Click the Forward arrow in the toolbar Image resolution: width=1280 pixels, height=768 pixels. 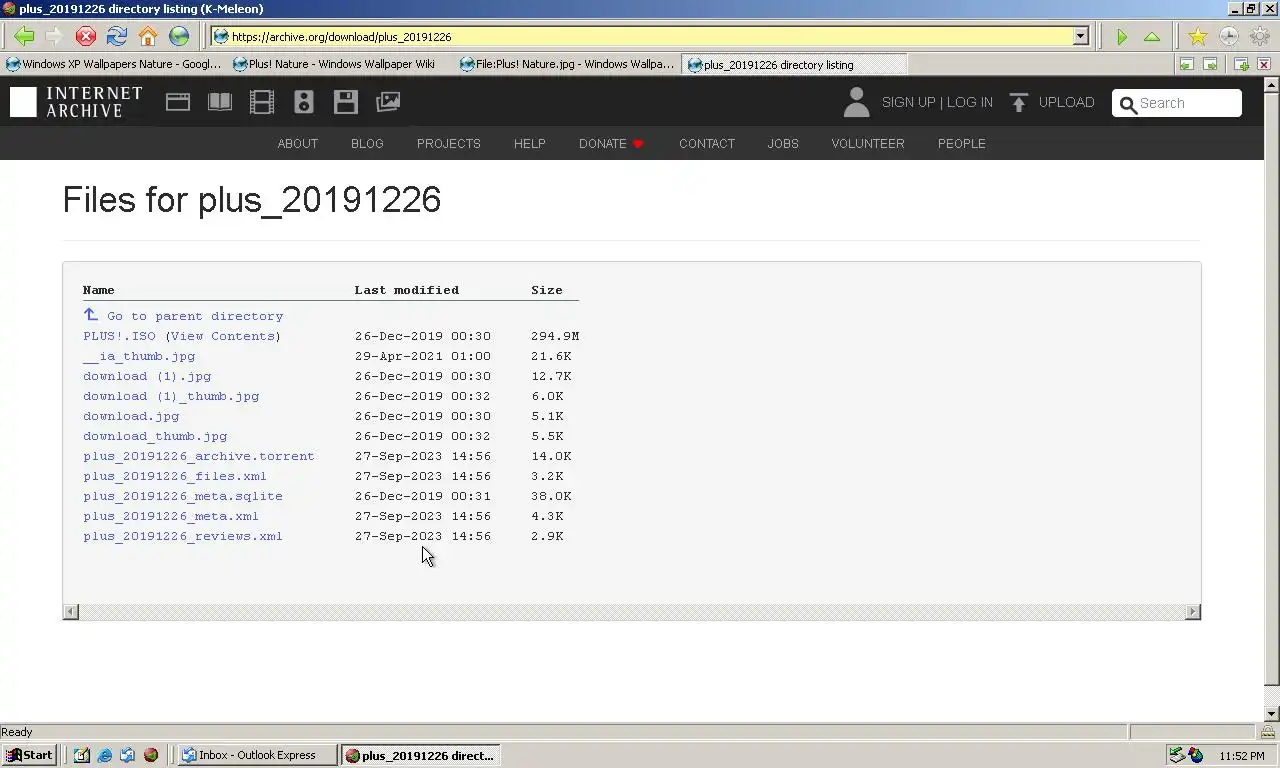coord(54,37)
